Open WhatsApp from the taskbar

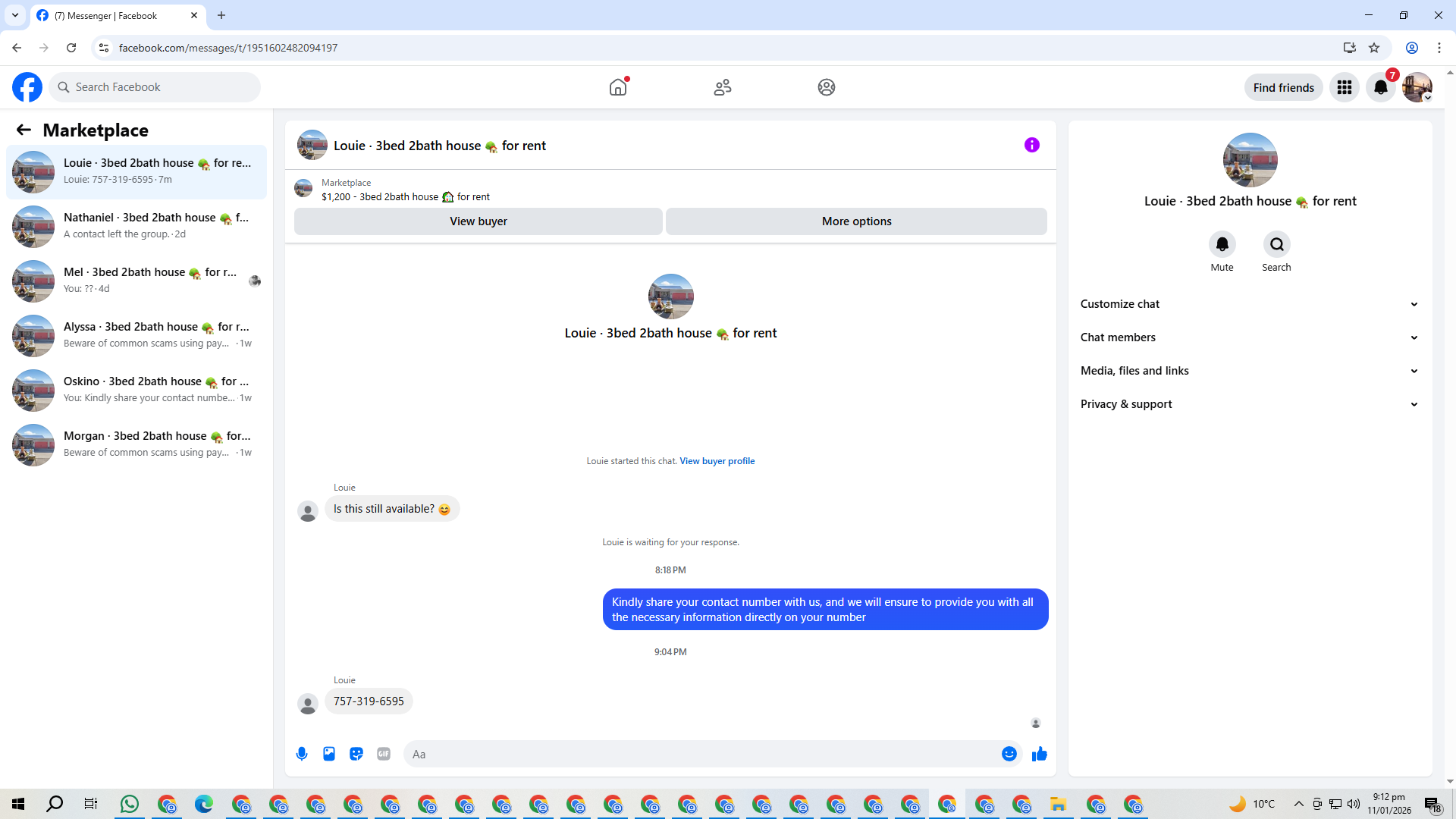click(130, 804)
